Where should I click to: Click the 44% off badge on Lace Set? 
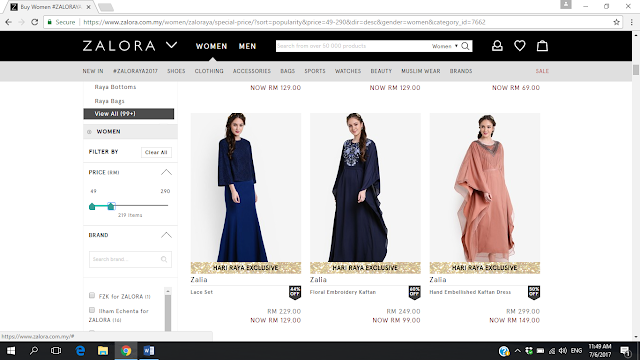tap(295, 292)
